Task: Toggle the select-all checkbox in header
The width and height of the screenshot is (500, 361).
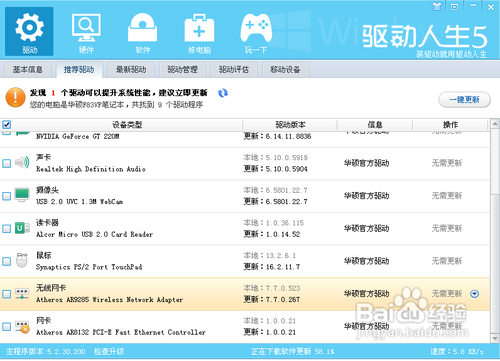Action: (6, 125)
